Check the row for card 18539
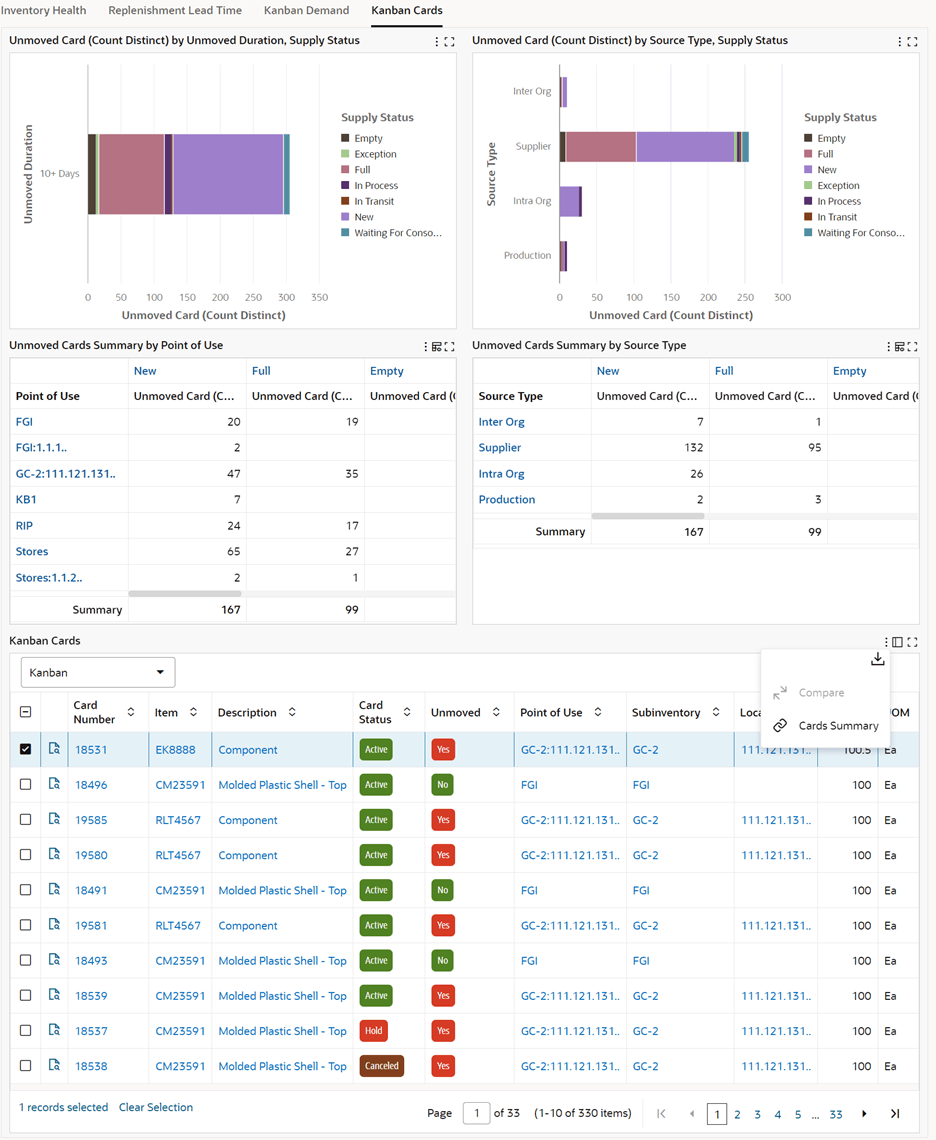Screen dimensions: 936x1140 [25, 995]
